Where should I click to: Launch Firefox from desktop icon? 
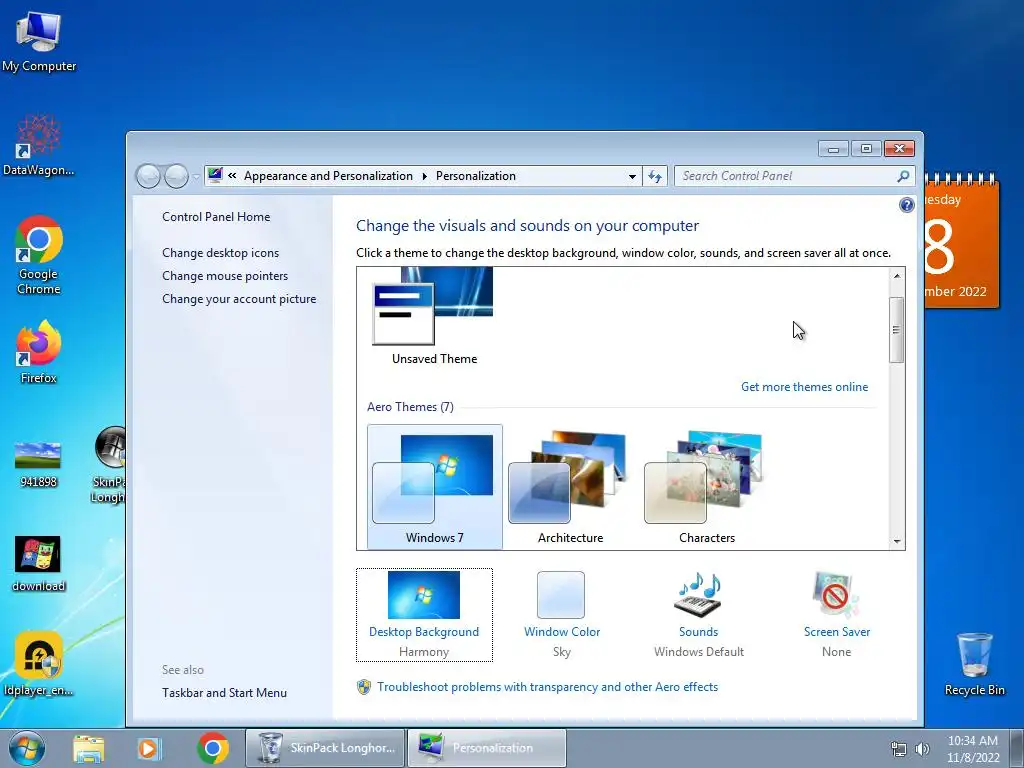pyautogui.click(x=39, y=351)
